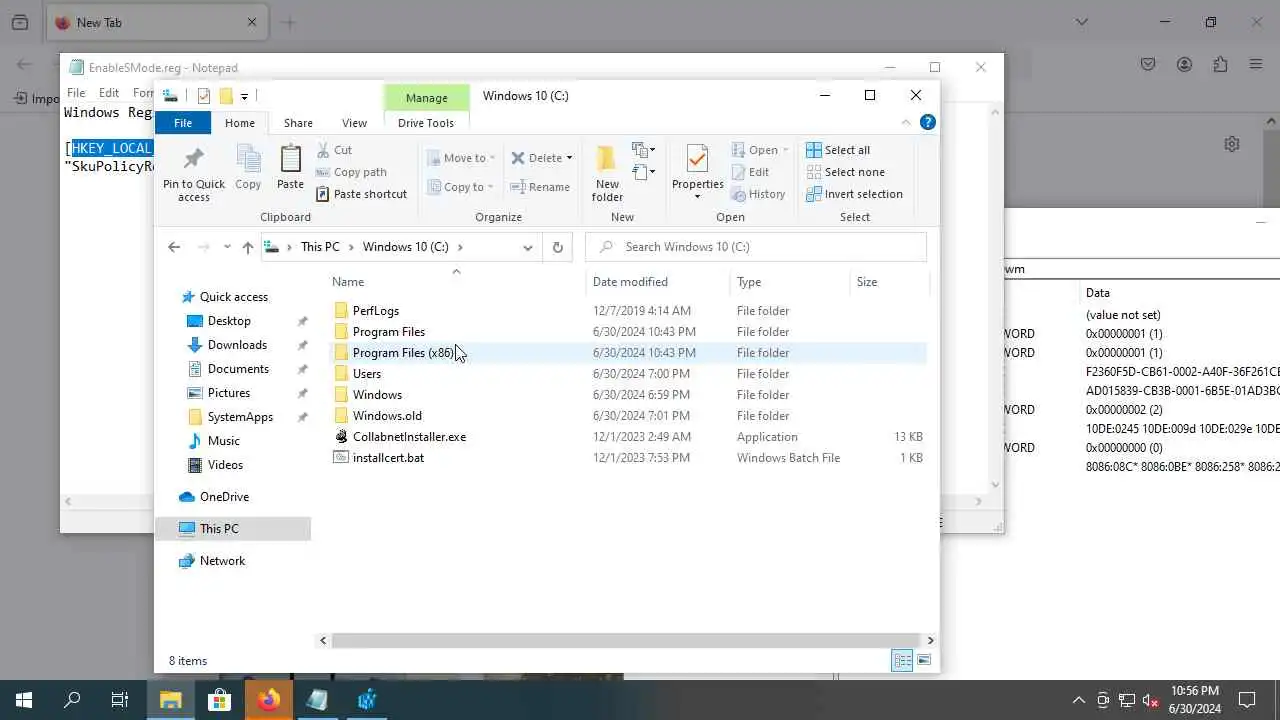Click Paste shortcut in ribbon
This screenshot has height=720, width=1280.
pyautogui.click(x=362, y=194)
